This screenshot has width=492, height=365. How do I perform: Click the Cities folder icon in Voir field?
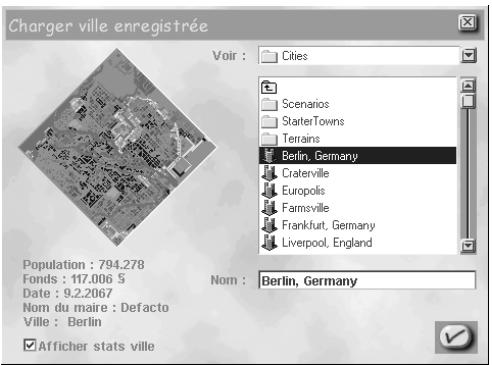click(x=269, y=56)
